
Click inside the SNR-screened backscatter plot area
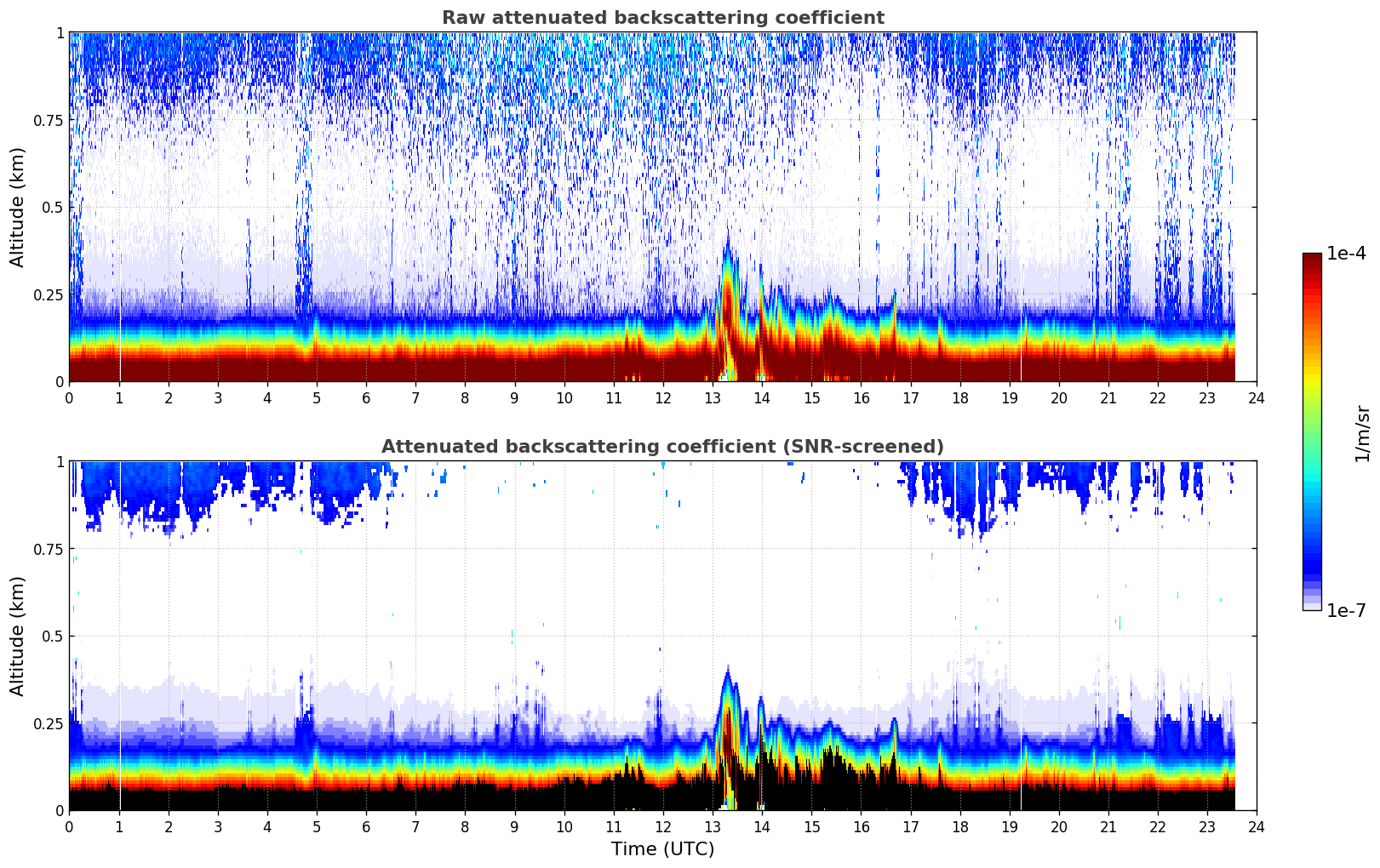coord(662,636)
